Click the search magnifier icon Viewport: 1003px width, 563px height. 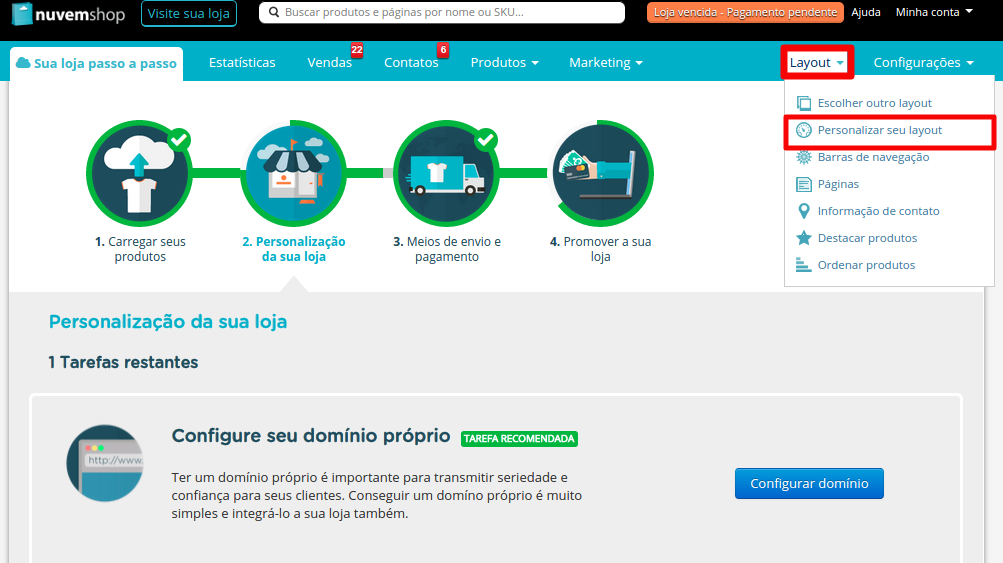[274, 12]
